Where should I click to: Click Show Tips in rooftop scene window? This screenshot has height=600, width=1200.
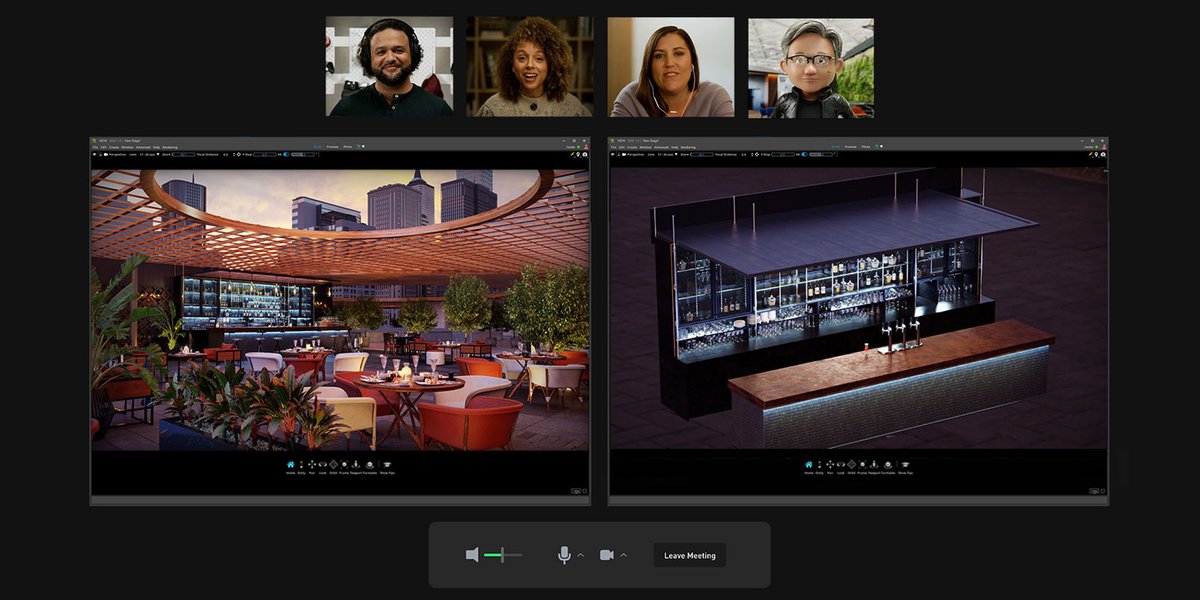387,466
